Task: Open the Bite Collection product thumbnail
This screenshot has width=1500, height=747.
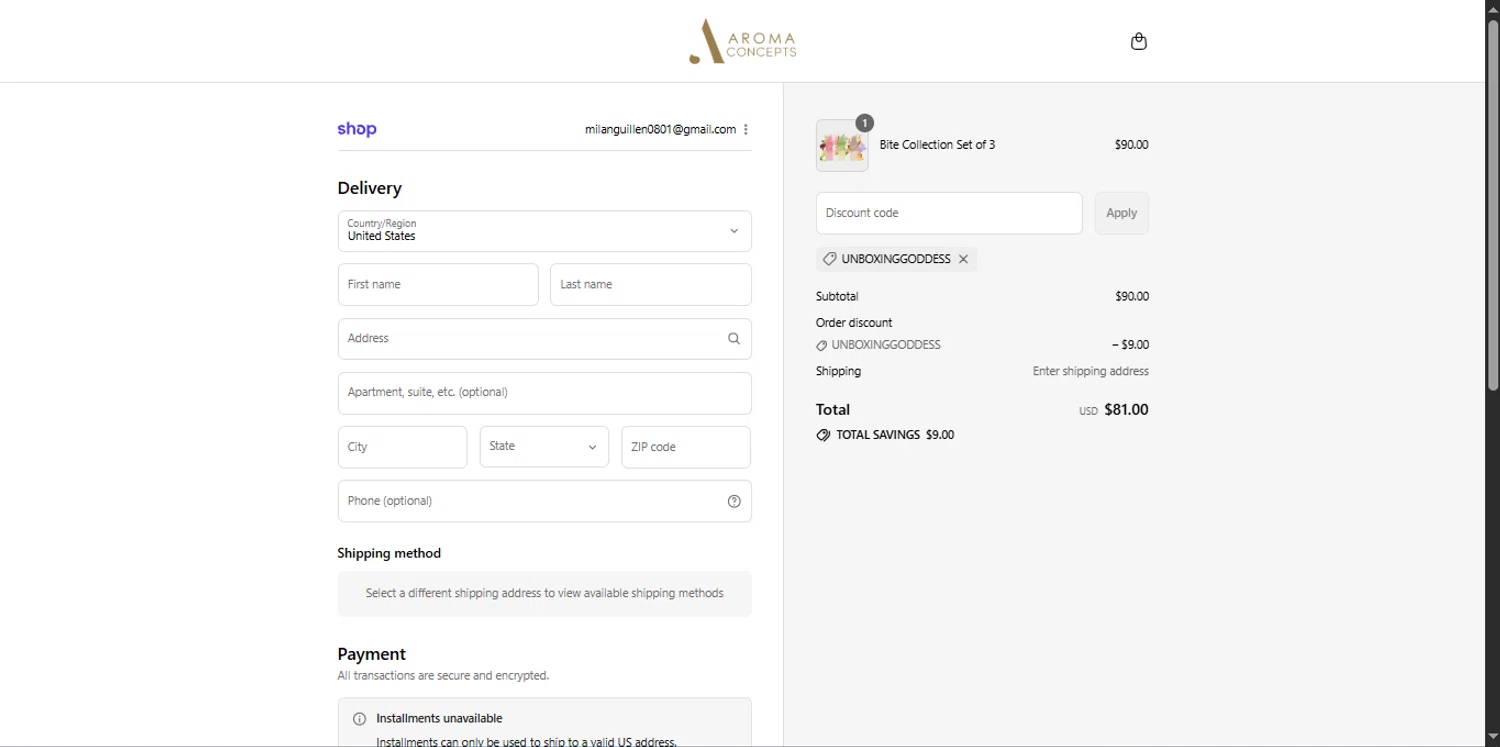Action: (x=842, y=146)
